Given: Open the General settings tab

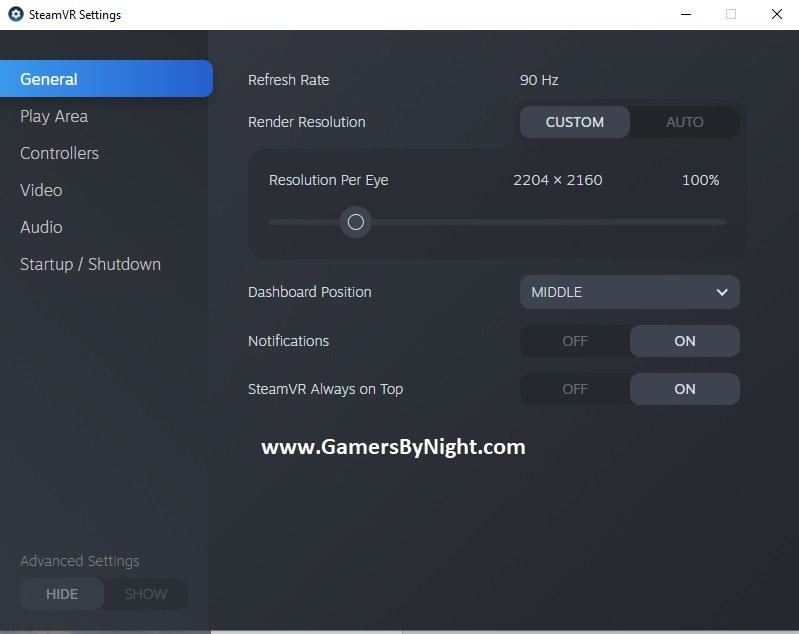Looking at the screenshot, I should click(x=106, y=79).
